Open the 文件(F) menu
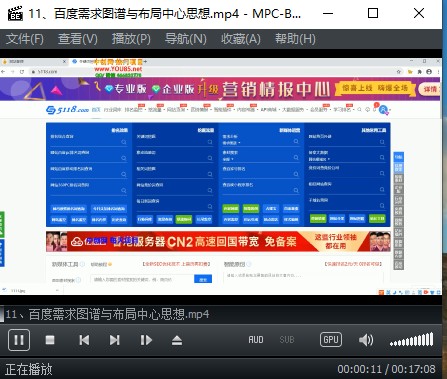This screenshot has height=379, width=447. pos(25,39)
